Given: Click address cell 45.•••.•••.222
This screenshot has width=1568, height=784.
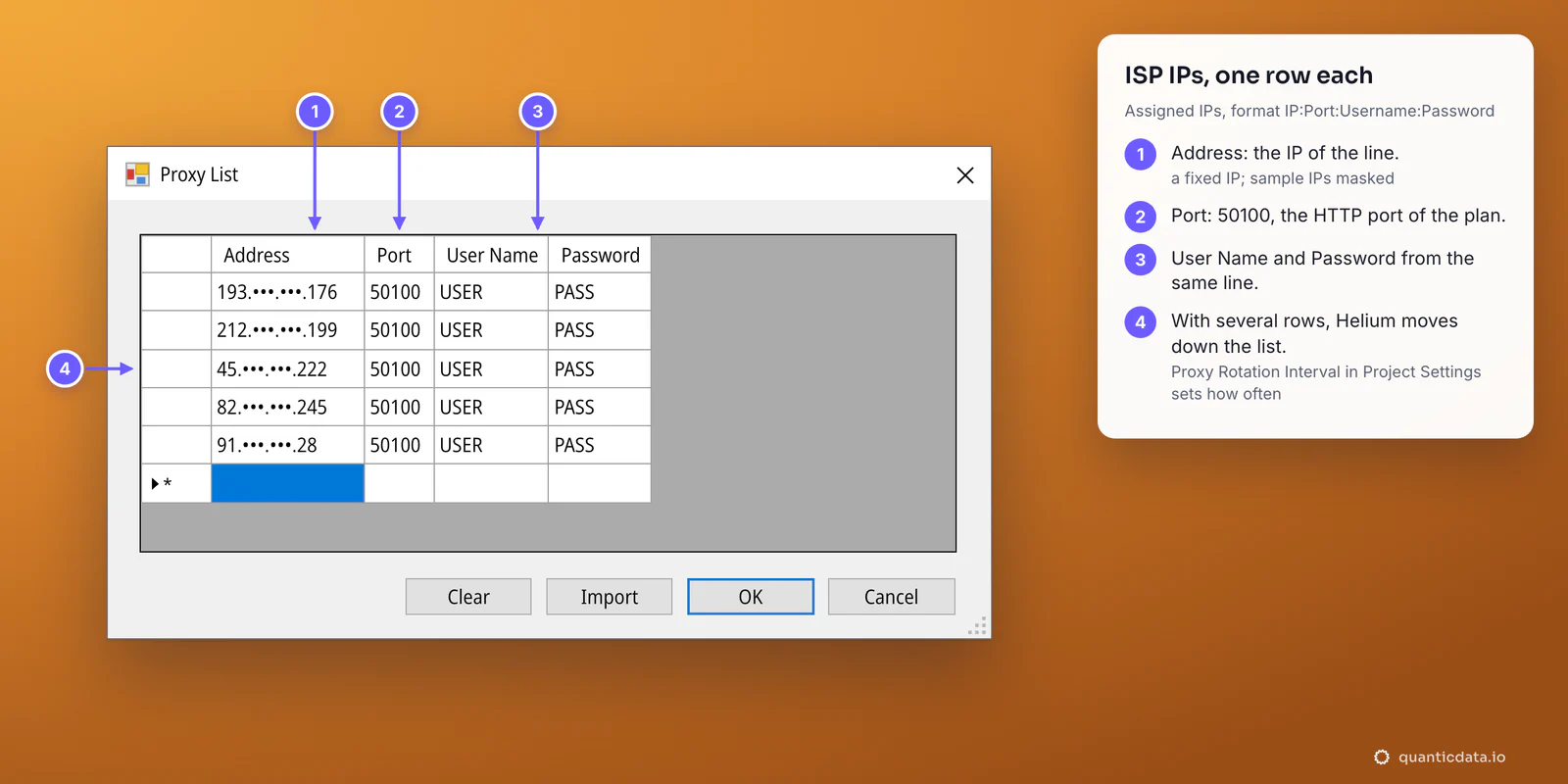Looking at the screenshot, I should (288, 369).
